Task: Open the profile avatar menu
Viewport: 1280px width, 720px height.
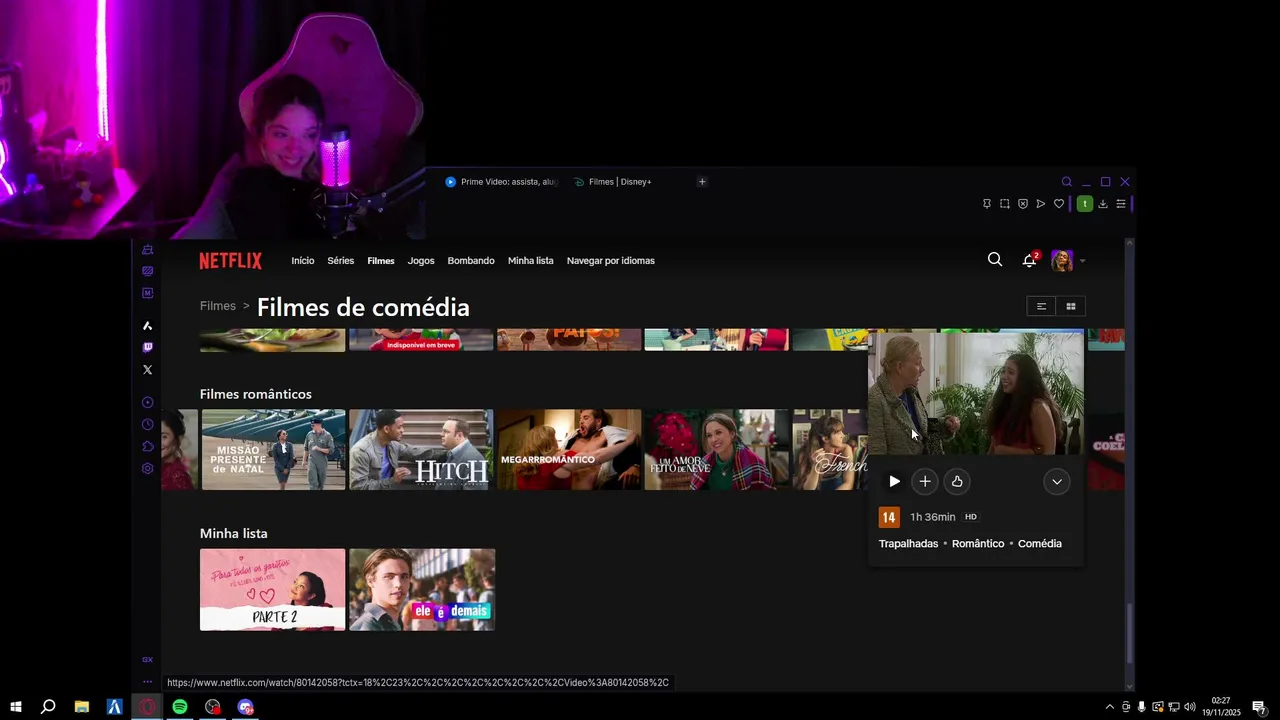Action: coord(1062,261)
